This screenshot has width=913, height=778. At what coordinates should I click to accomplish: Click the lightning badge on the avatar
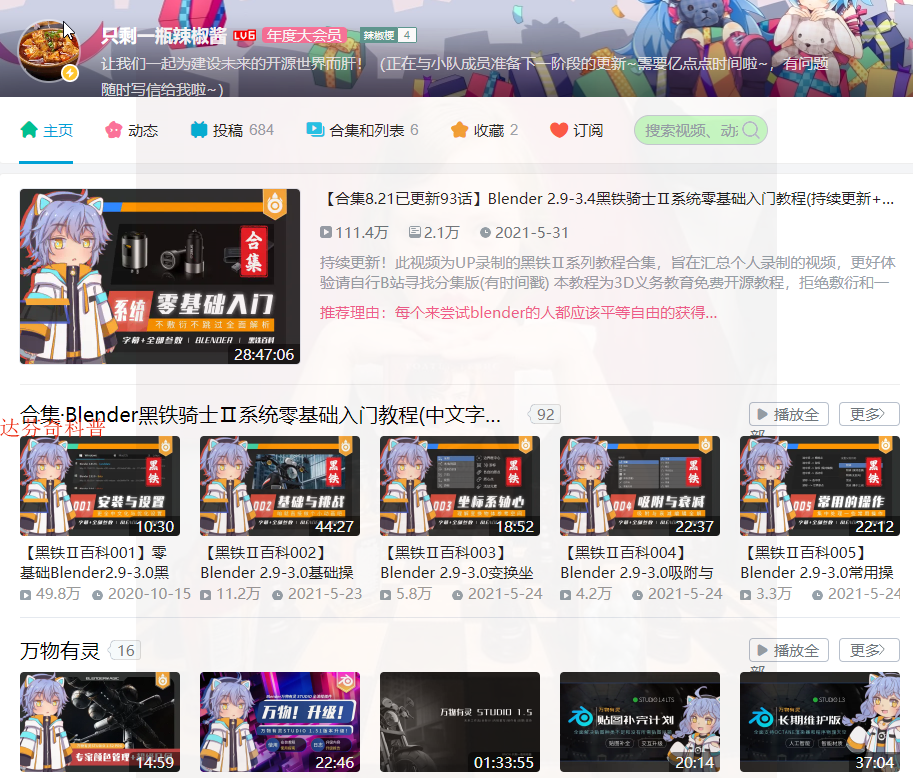(70, 73)
